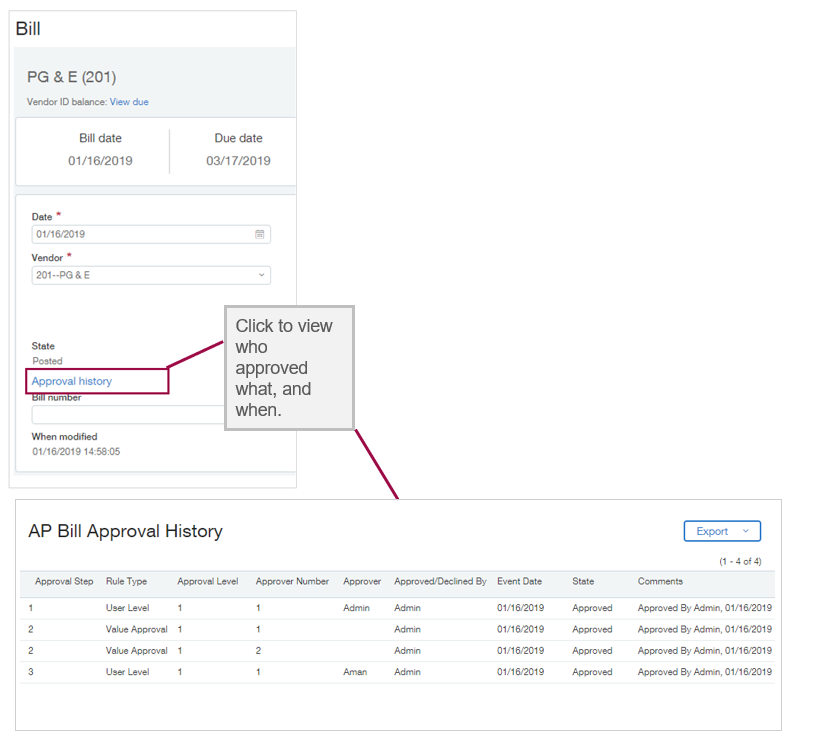Open the calendar picker on the Date field
The width and height of the screenshot is (815, 746).
(260, 234)
